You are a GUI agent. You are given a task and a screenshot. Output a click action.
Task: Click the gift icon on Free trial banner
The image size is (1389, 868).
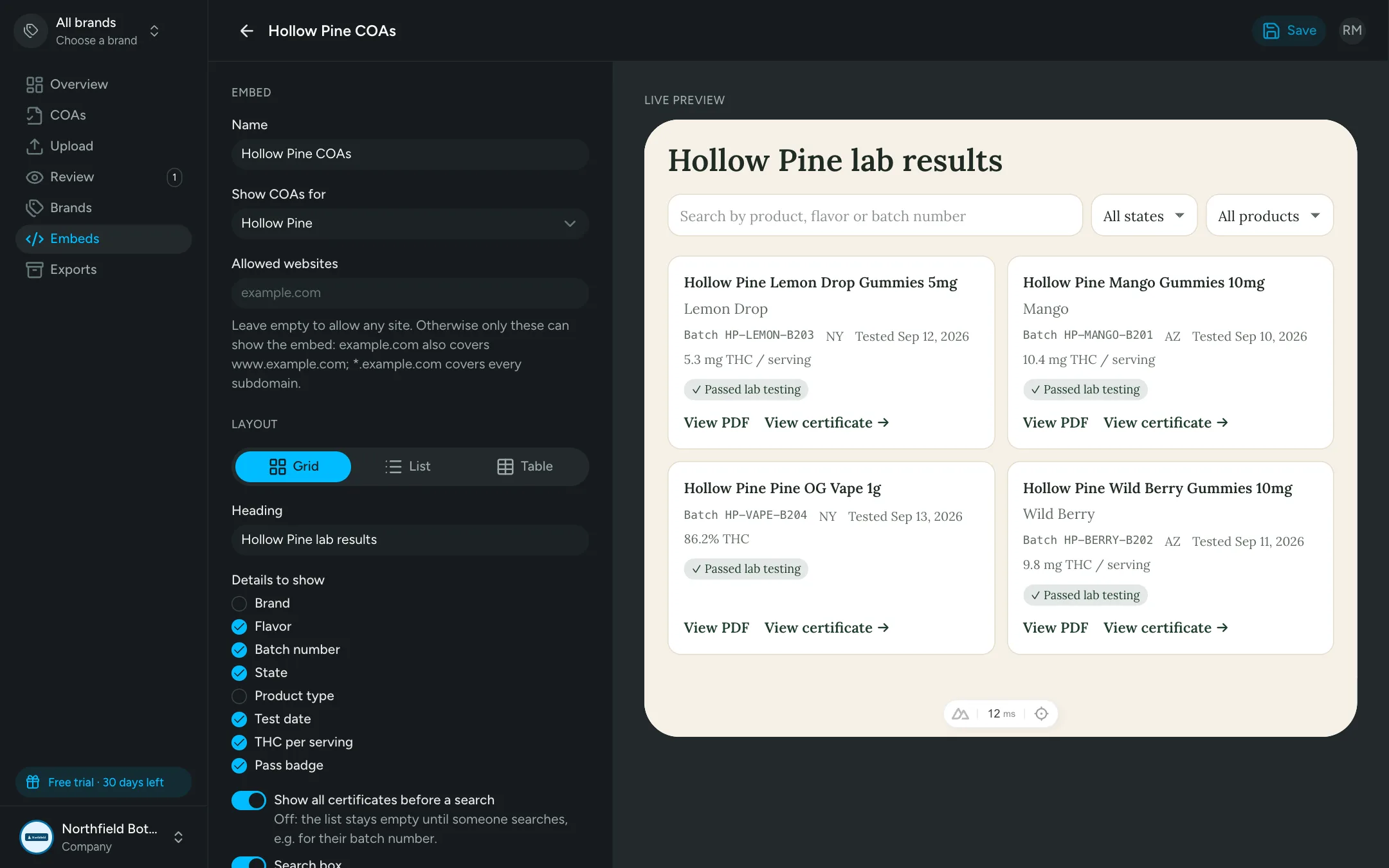(x=33, y=782)
